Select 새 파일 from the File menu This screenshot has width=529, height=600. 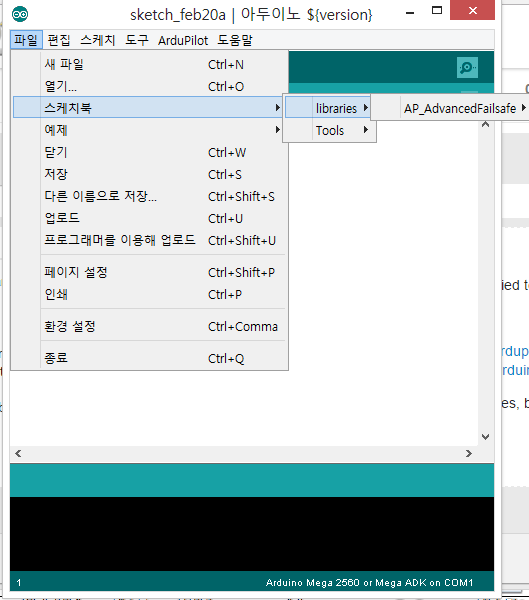150,64
